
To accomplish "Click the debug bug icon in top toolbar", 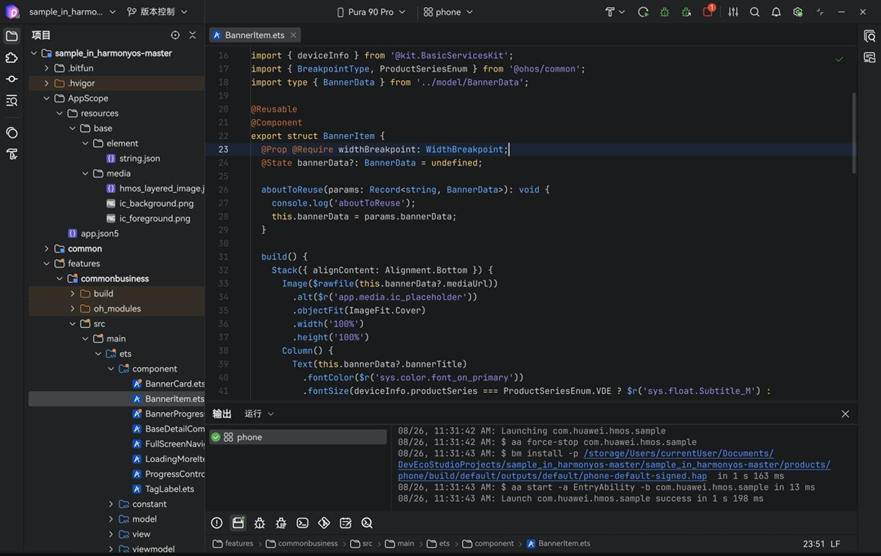I will [665, 12].
